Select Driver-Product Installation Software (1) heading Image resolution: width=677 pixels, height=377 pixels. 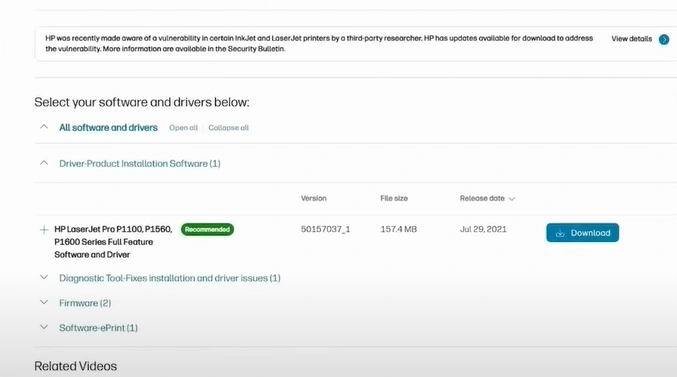click(140, 164)
